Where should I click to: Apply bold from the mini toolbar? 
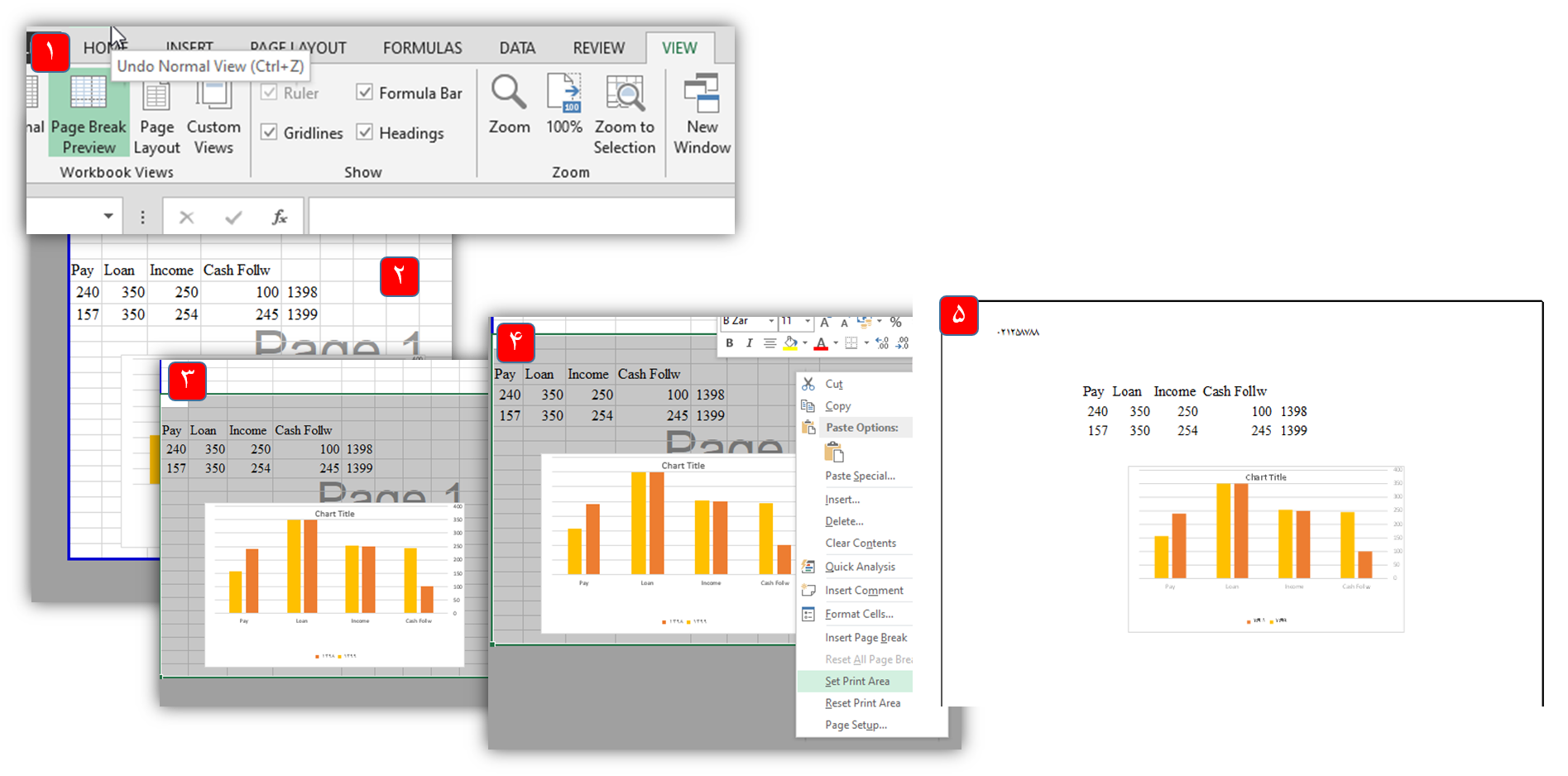(x=729, y=343)
